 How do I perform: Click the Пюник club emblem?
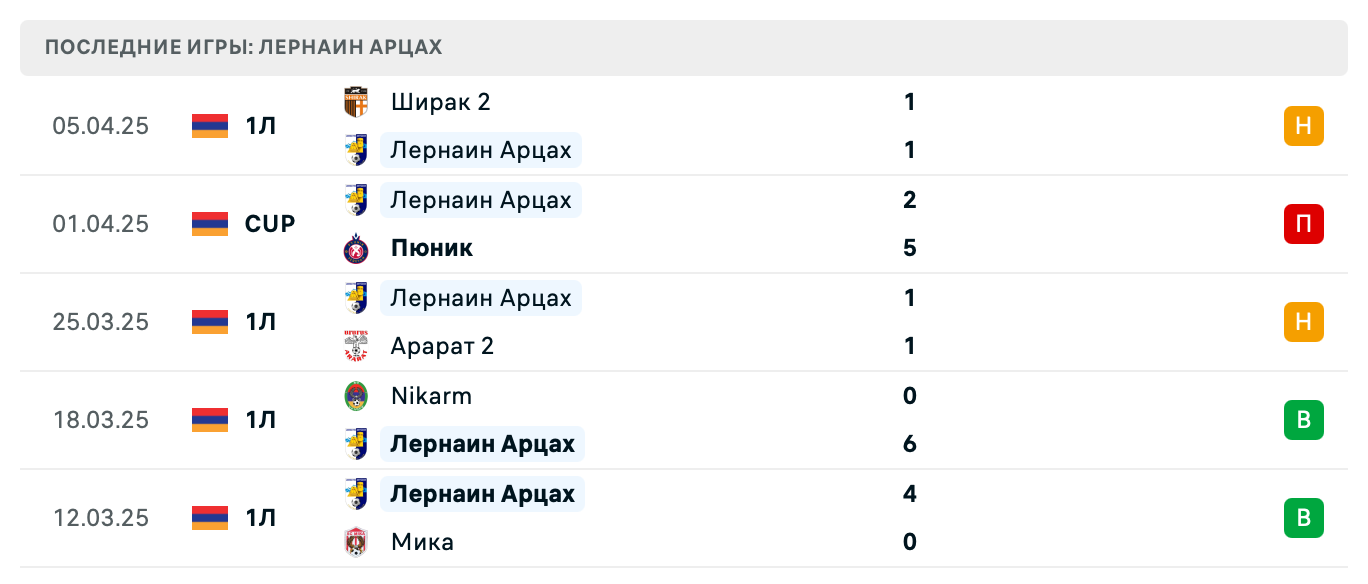pyautogui.click(x=355, y=248)
